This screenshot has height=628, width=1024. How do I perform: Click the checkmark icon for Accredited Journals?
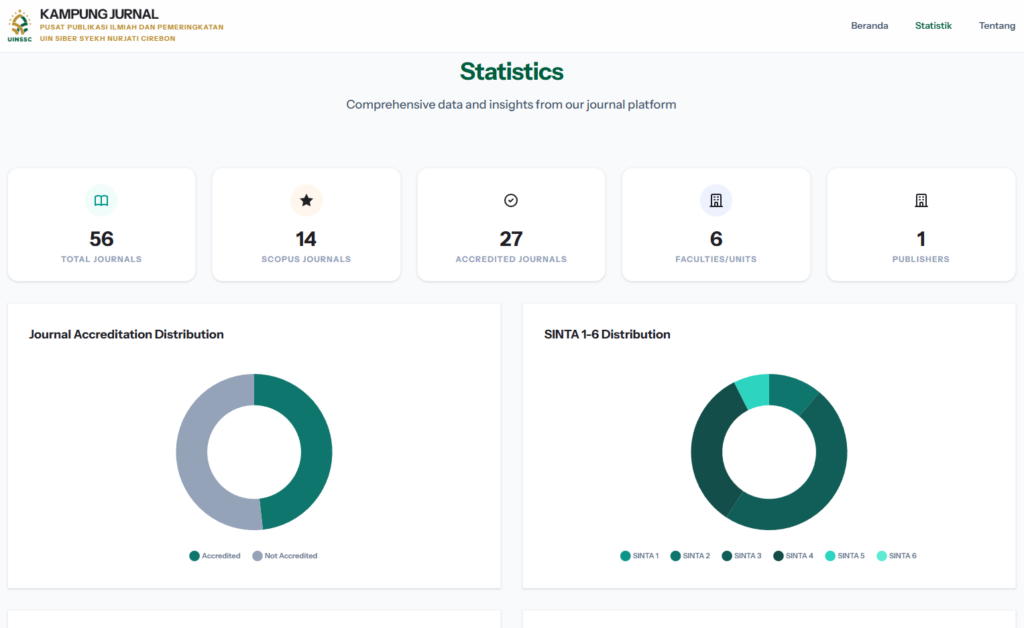pos(511,200)
